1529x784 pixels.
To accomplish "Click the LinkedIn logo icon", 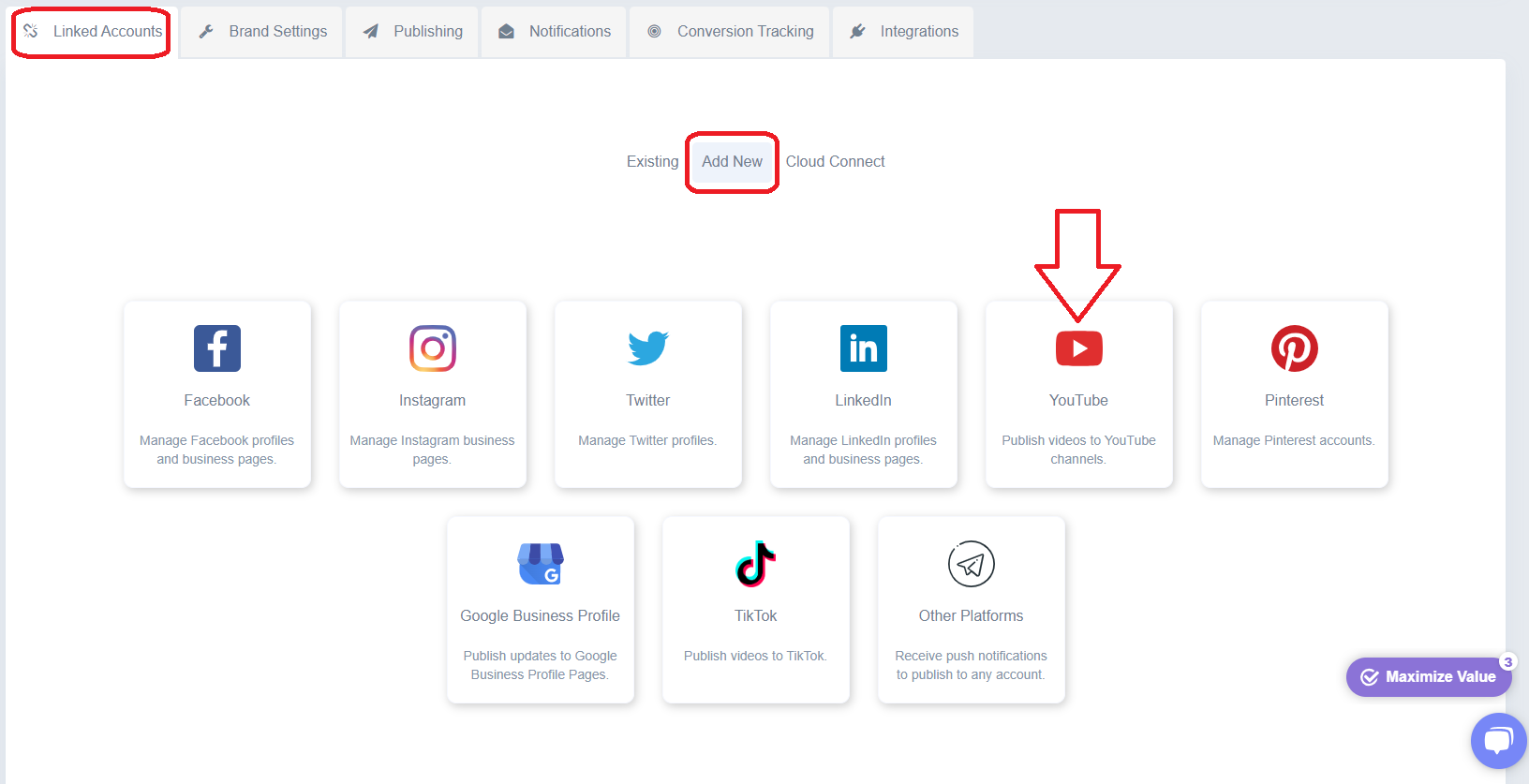I will point(864,348).
